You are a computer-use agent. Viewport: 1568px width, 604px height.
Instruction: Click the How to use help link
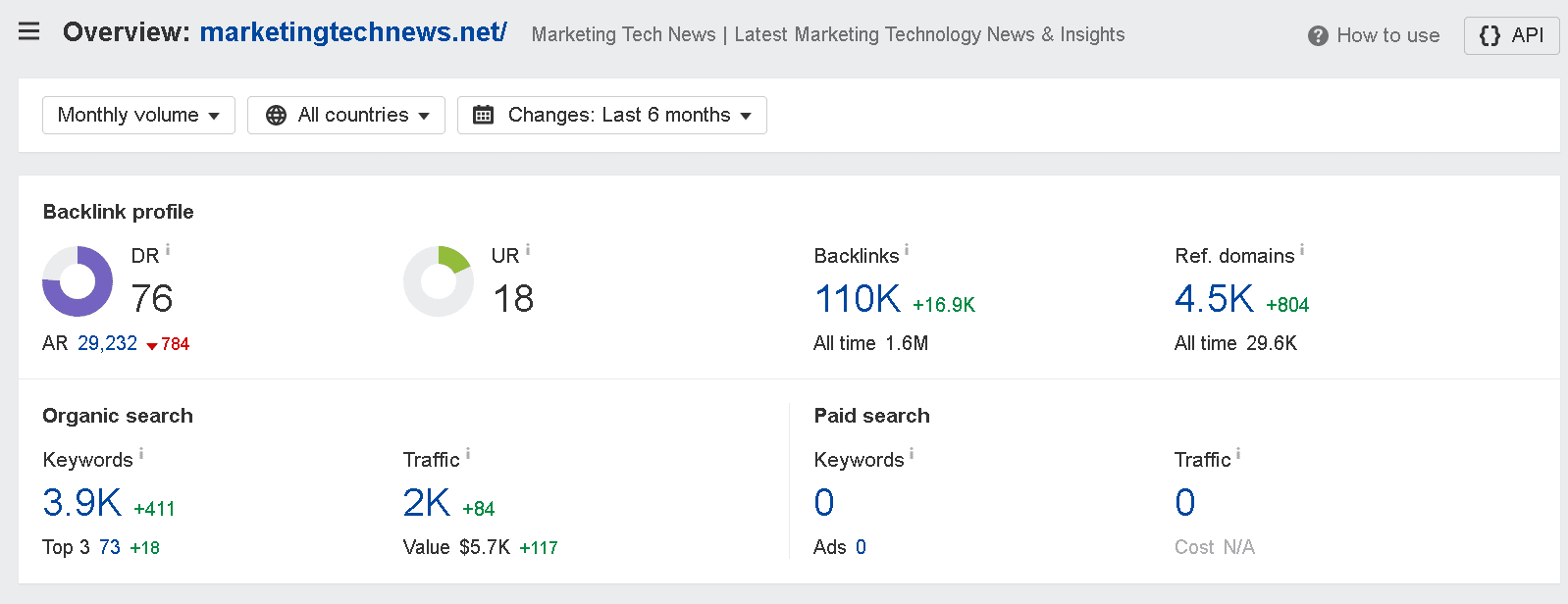pyautogui.click(x=1374, y=35)
